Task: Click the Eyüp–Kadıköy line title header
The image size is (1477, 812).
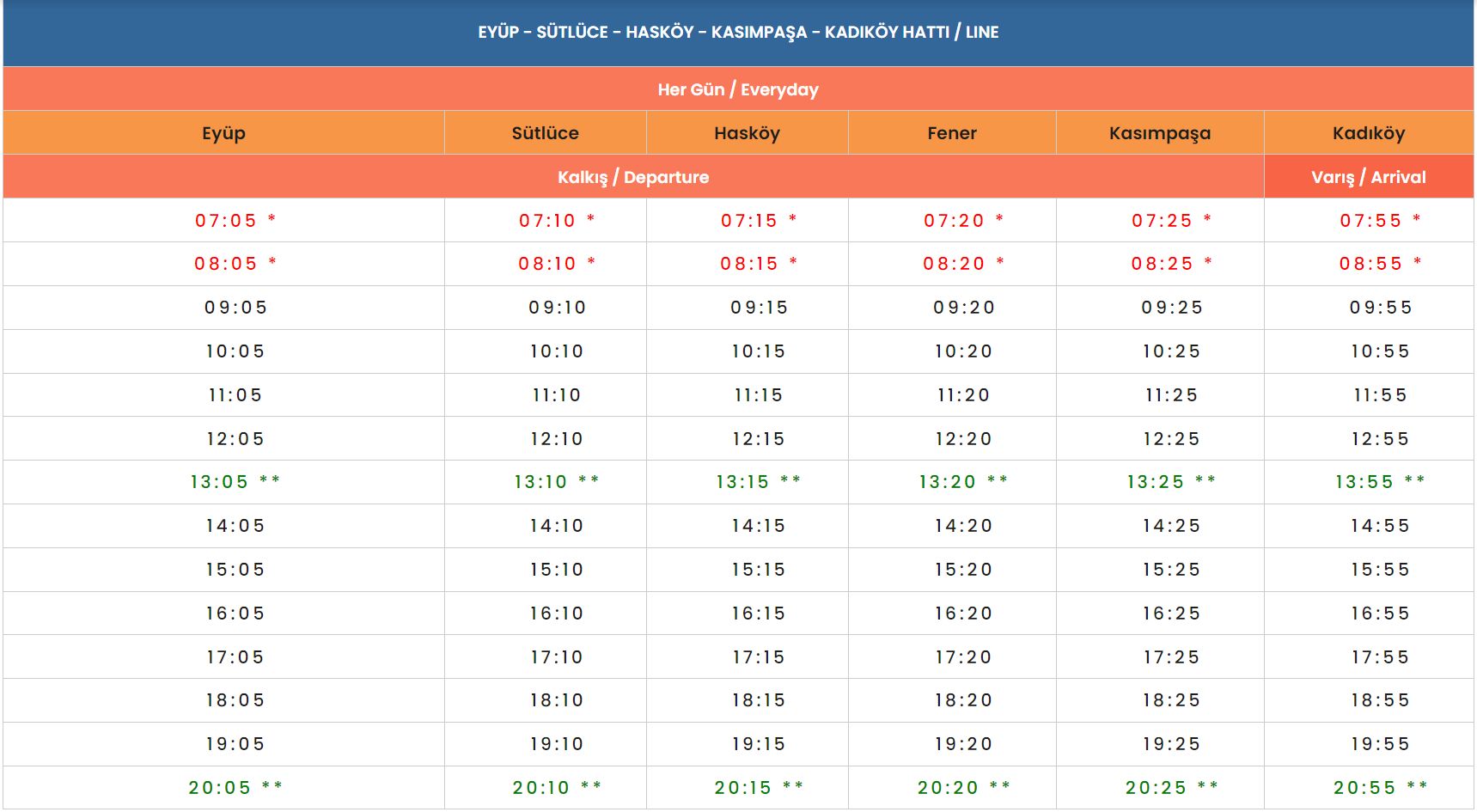Action: click(738, 33)
